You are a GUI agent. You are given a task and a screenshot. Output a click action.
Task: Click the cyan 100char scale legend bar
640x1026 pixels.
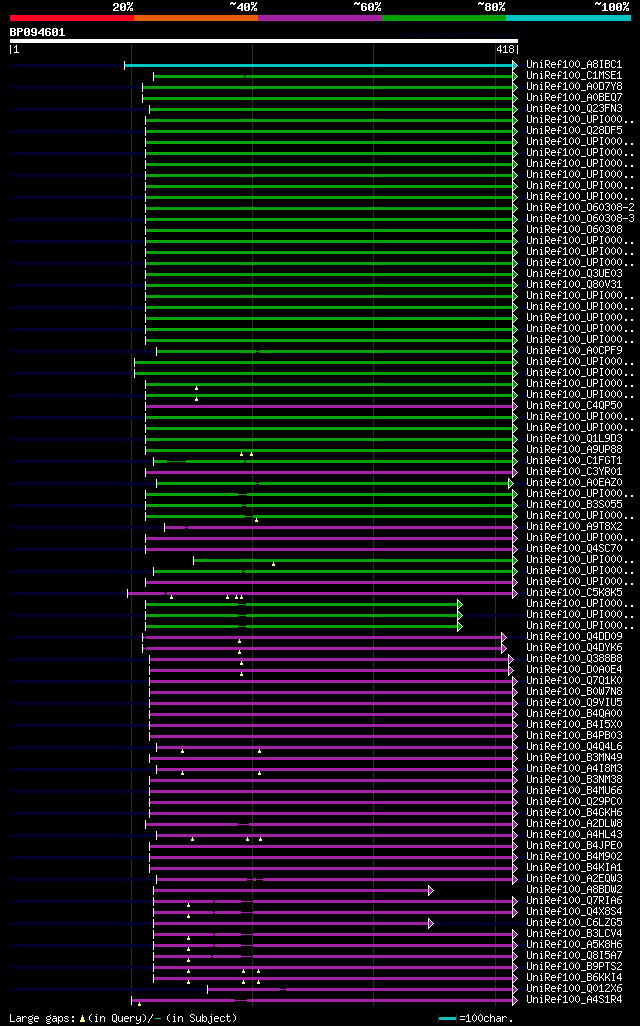coord(447,1019)
